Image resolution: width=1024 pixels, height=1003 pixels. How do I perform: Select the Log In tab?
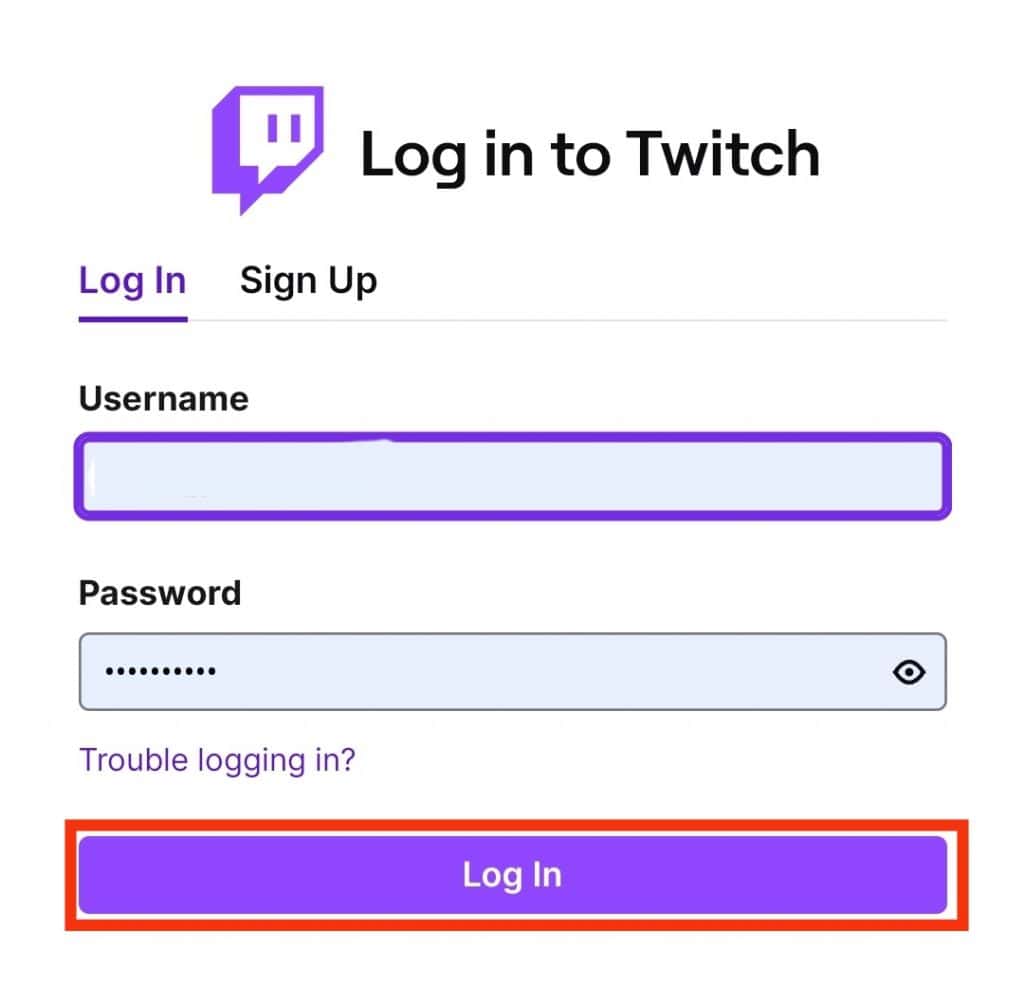[x=131, y=281]
